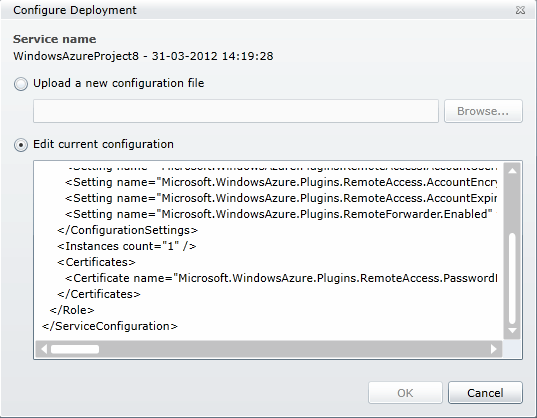
Task: Click the OK button
Action: [x=405, y=393]
